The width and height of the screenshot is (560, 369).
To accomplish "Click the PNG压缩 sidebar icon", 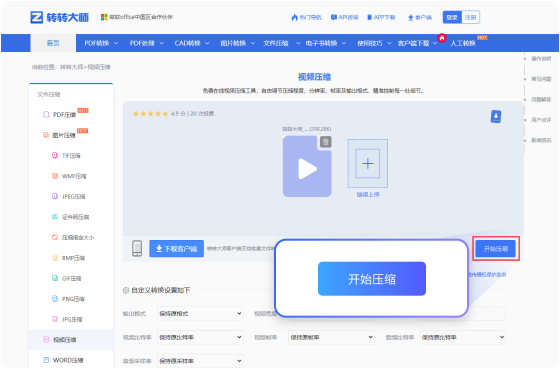I will pos(55,298).
